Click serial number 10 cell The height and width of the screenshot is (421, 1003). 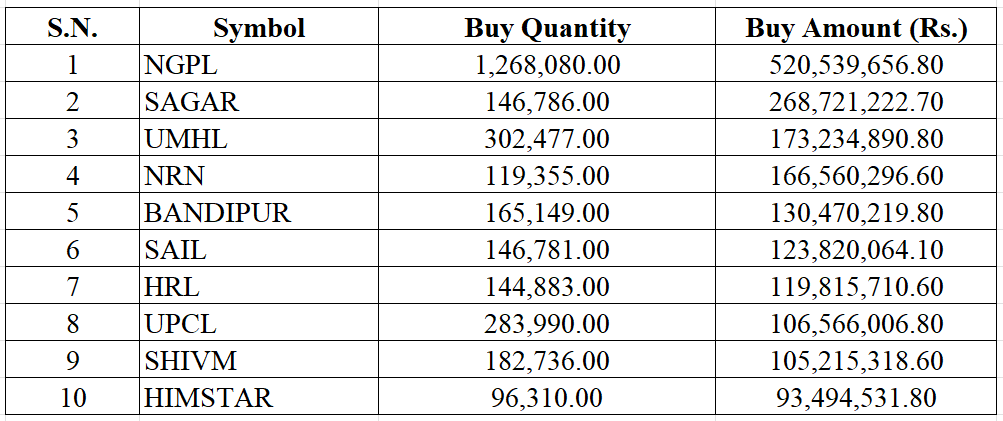pyautogui.click(x=72, y=398)
